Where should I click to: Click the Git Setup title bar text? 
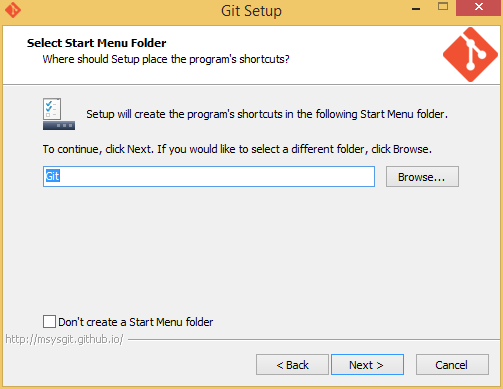(251, 11)
